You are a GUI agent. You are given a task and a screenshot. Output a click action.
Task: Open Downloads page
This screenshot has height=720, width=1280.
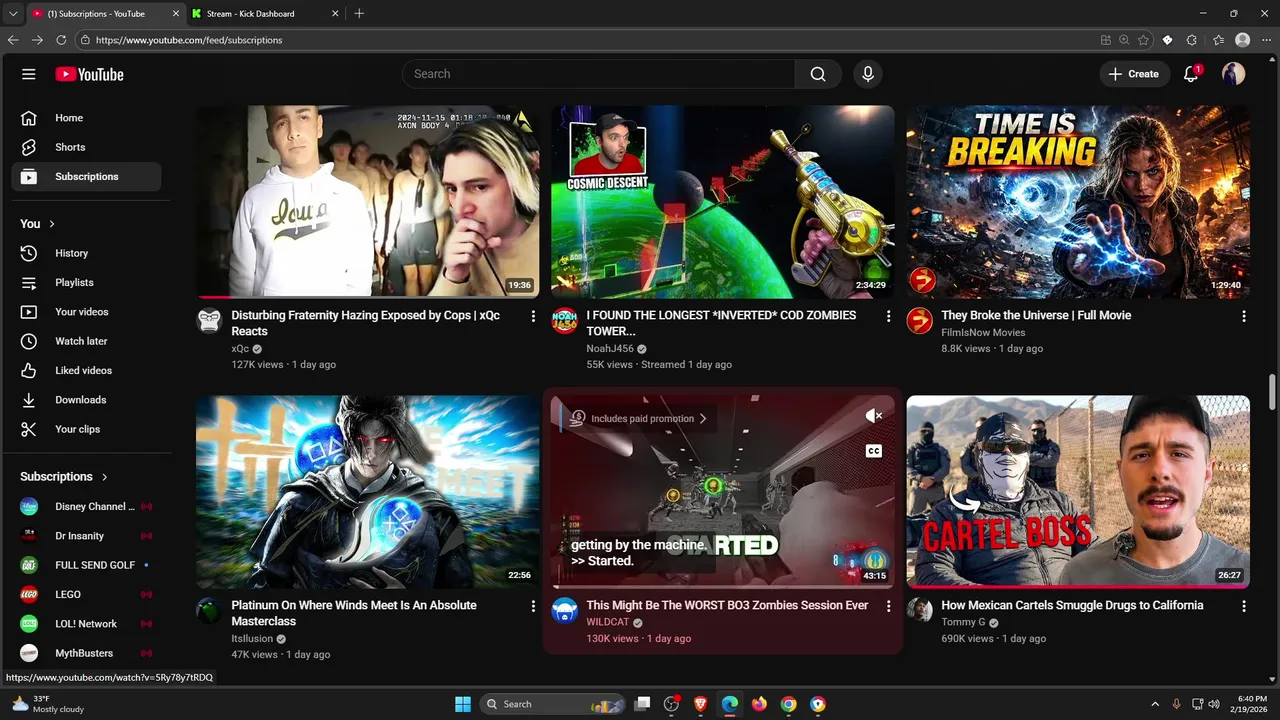[86, 400]
